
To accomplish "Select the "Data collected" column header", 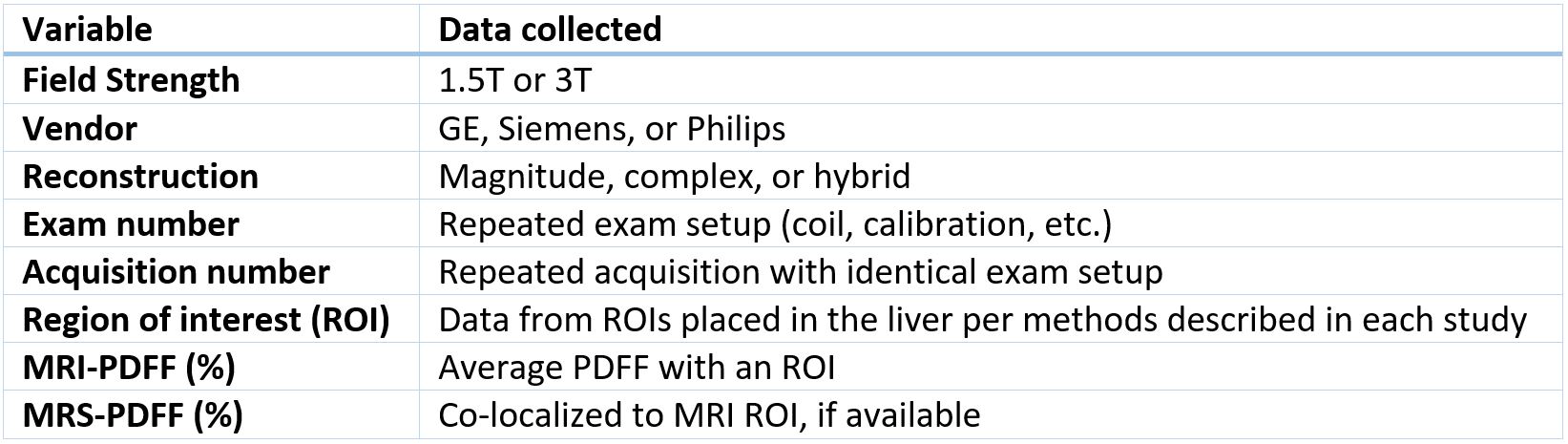I will click(550, 30).
